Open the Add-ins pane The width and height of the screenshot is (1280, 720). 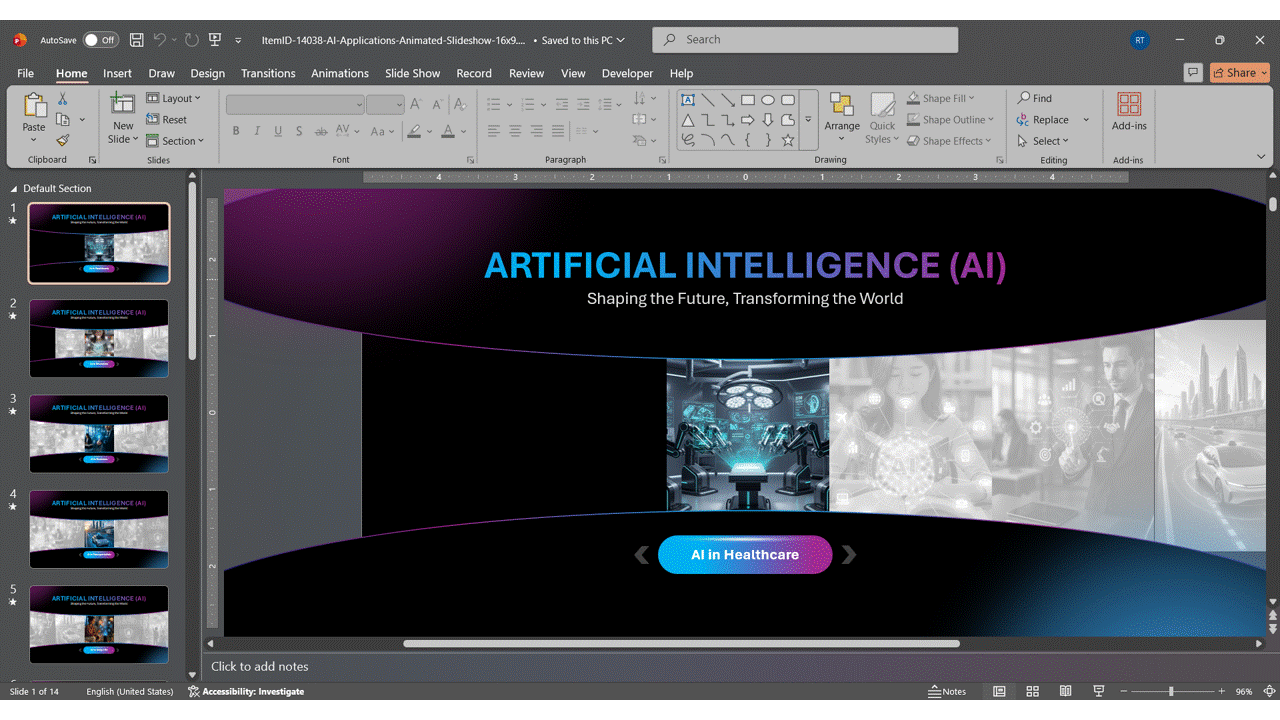pyautogui.click(x=1129, y=112)
